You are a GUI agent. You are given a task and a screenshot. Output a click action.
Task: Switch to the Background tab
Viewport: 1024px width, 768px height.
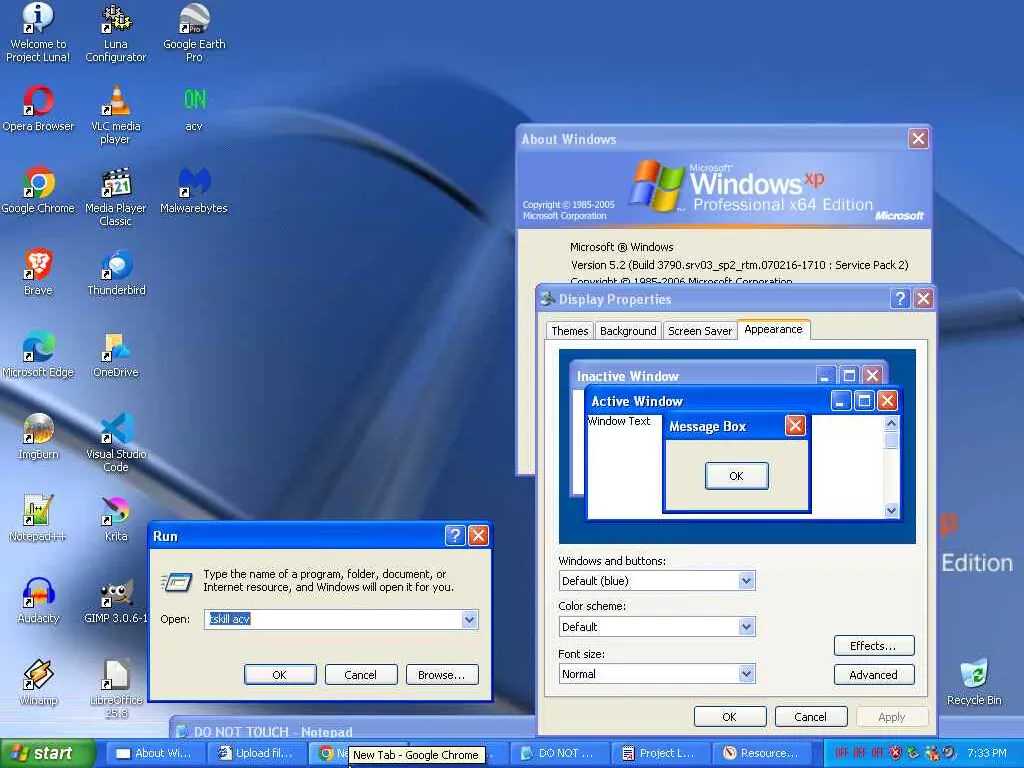pos(628,330)
